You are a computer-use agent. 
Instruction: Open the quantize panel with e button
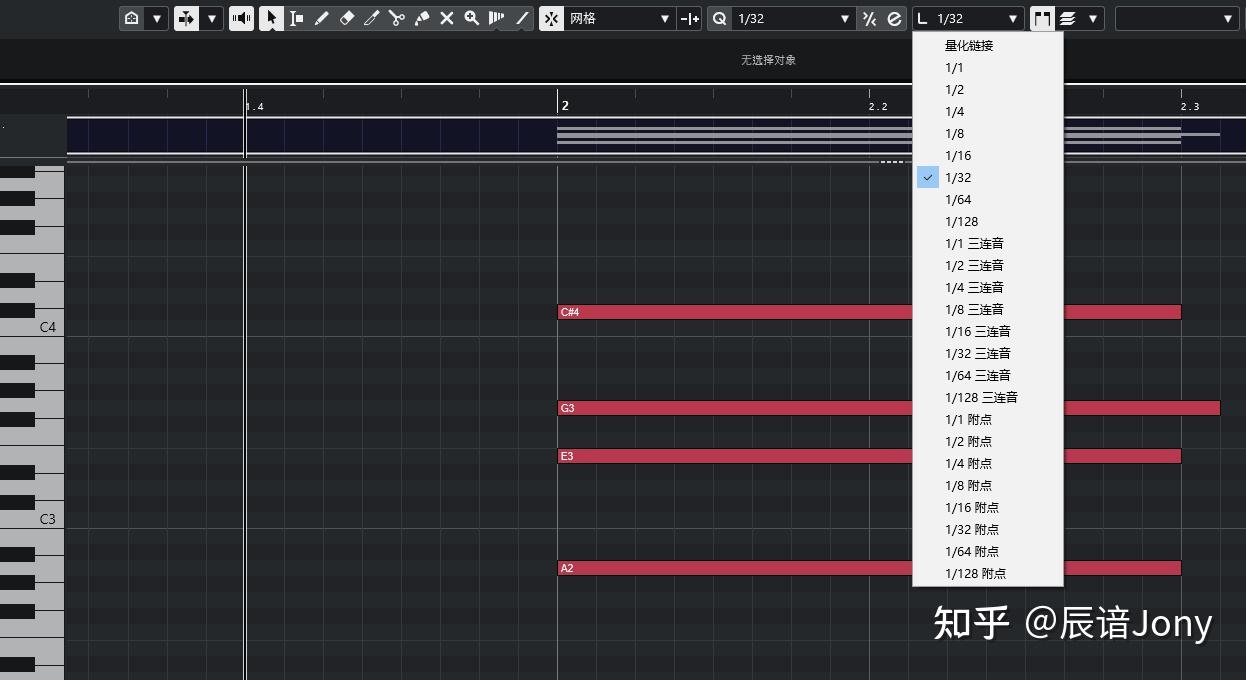893,18
